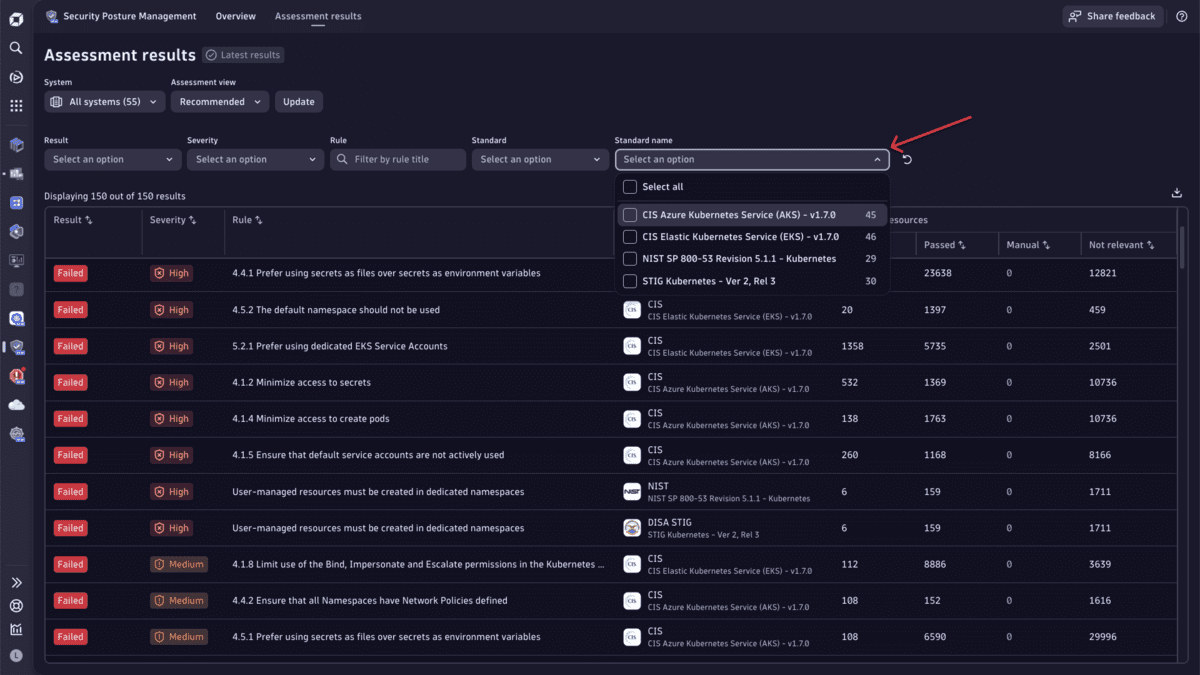Open the Severity filter dropdown
Viewport: 1200px width, 675px height.
coord(255,159)
